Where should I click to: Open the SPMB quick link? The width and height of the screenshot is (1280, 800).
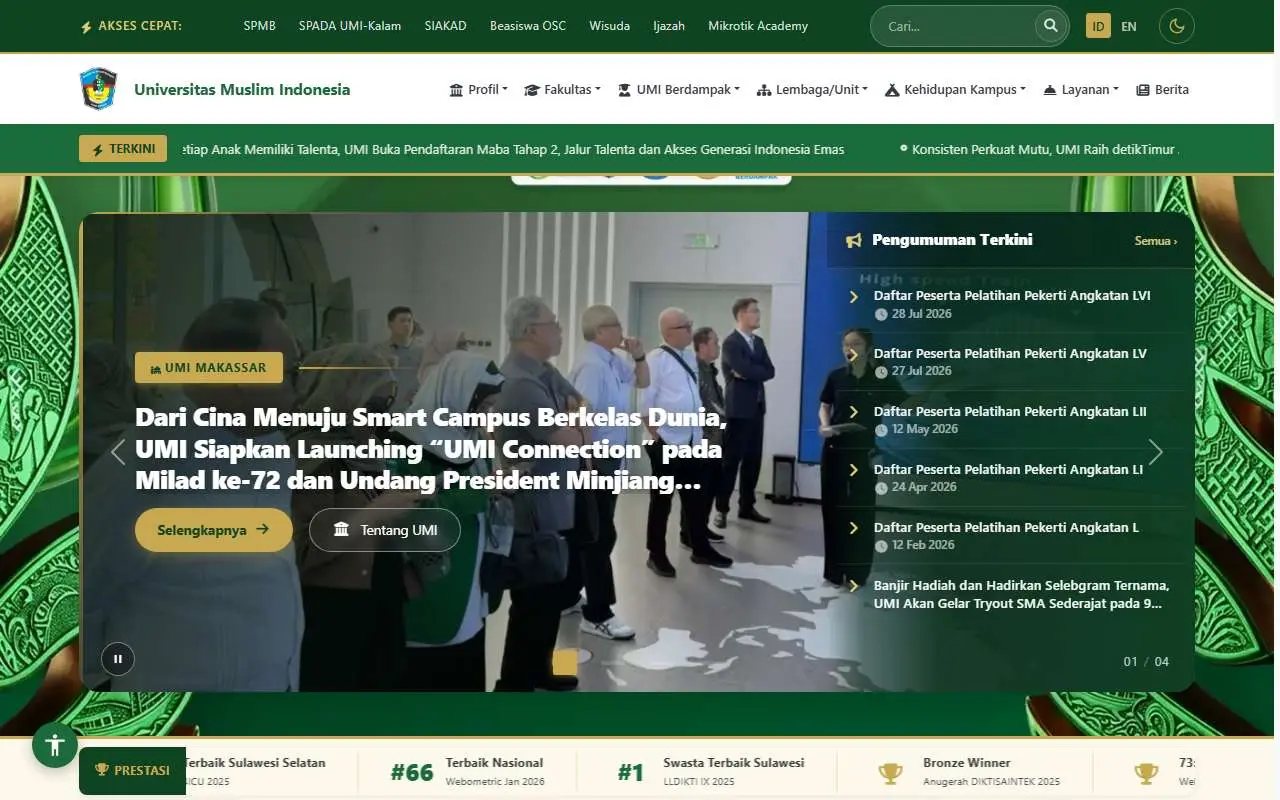click(260, 26)
